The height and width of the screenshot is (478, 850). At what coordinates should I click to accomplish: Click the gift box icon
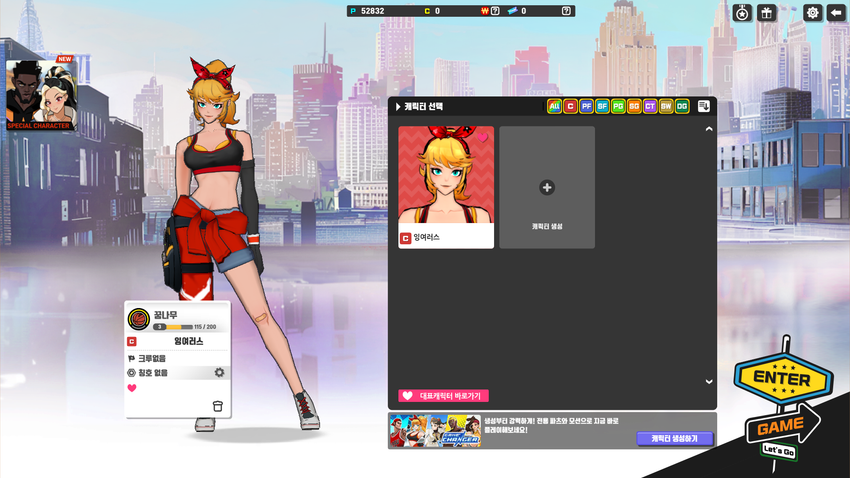click(767, 13)
